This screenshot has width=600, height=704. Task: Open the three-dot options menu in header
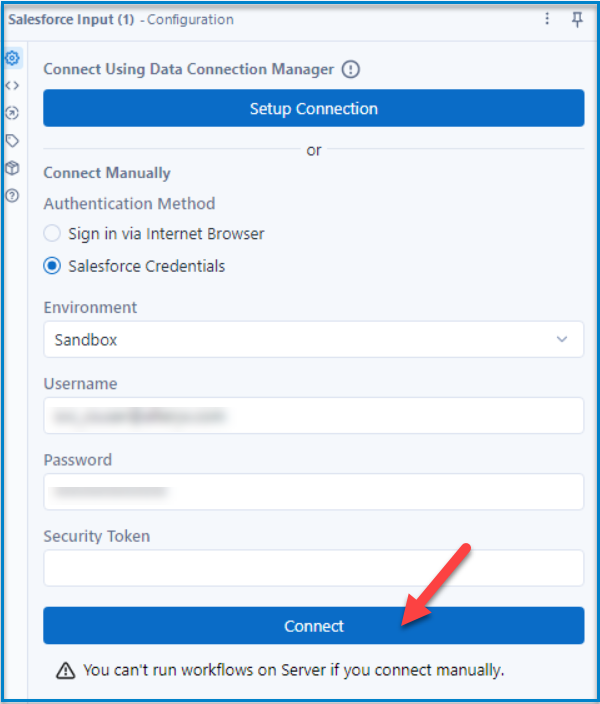point(547,19)
